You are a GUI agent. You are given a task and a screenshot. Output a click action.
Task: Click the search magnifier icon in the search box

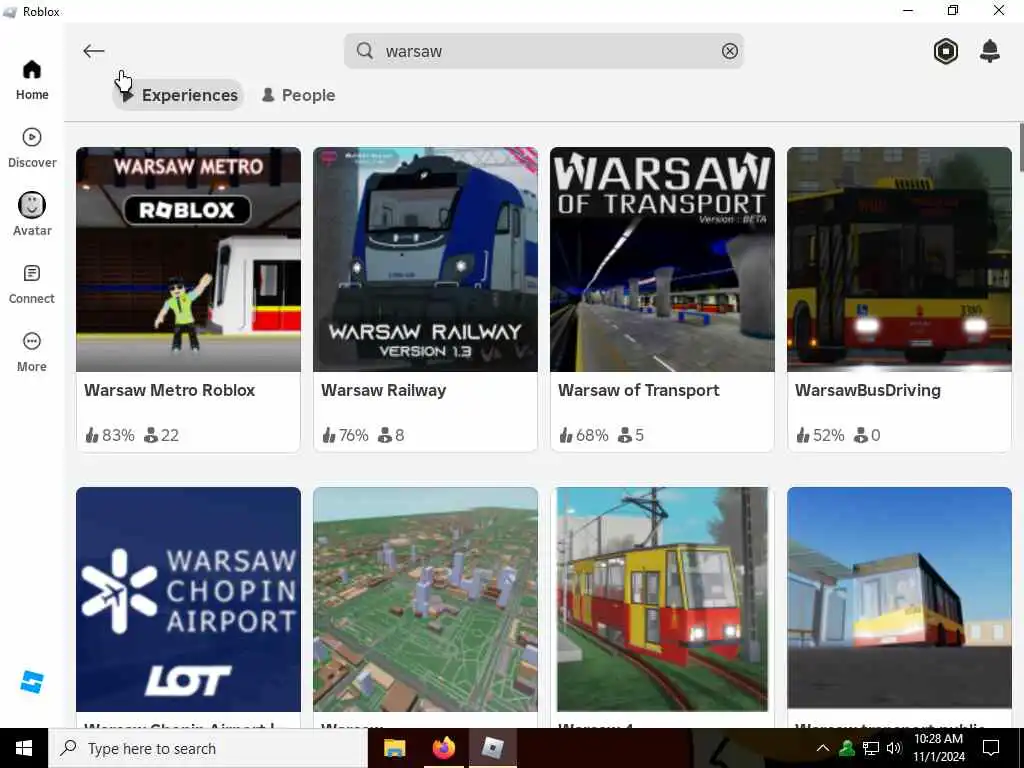click(x=365, y=51)
